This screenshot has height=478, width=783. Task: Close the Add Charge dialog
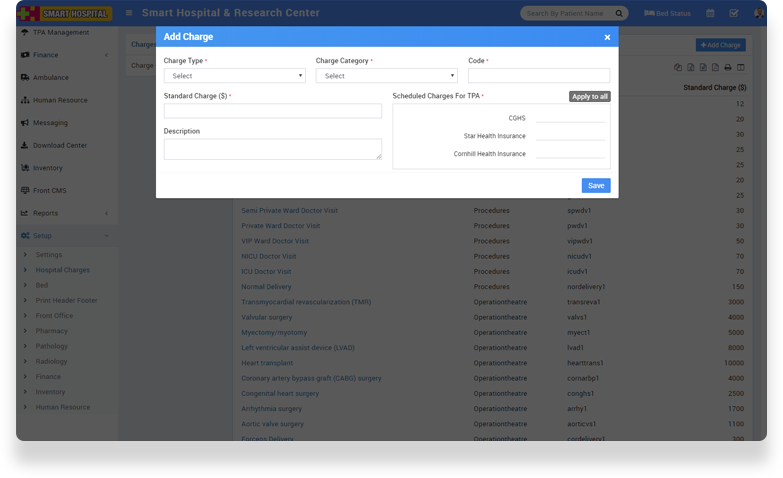coord(607,37)
